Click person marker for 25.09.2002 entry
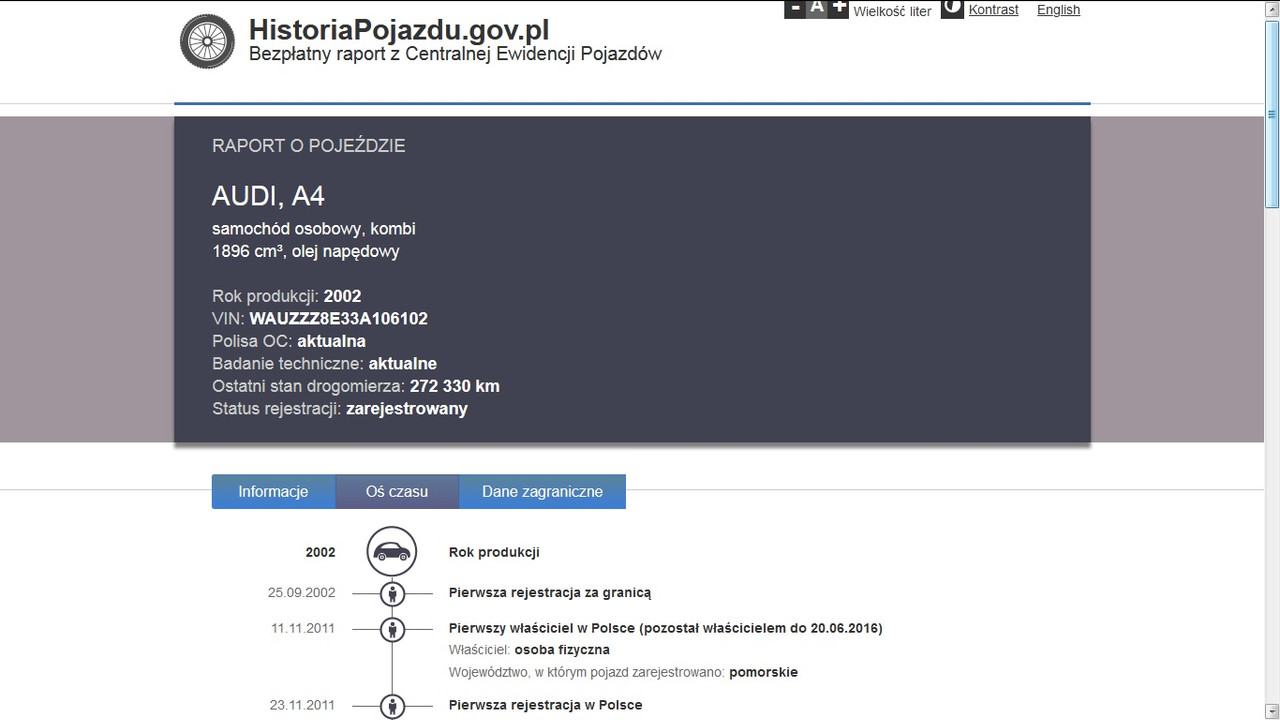This screenshot has height=720, width=1280. click(x=392, y=593)
